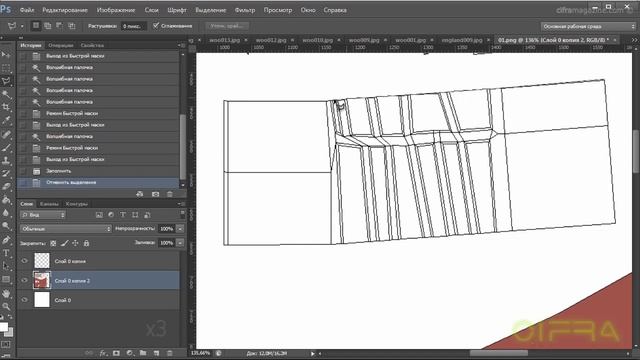640x360 pixels.
Task: Choose Subtract from selection mode
Action: (60, 26)
